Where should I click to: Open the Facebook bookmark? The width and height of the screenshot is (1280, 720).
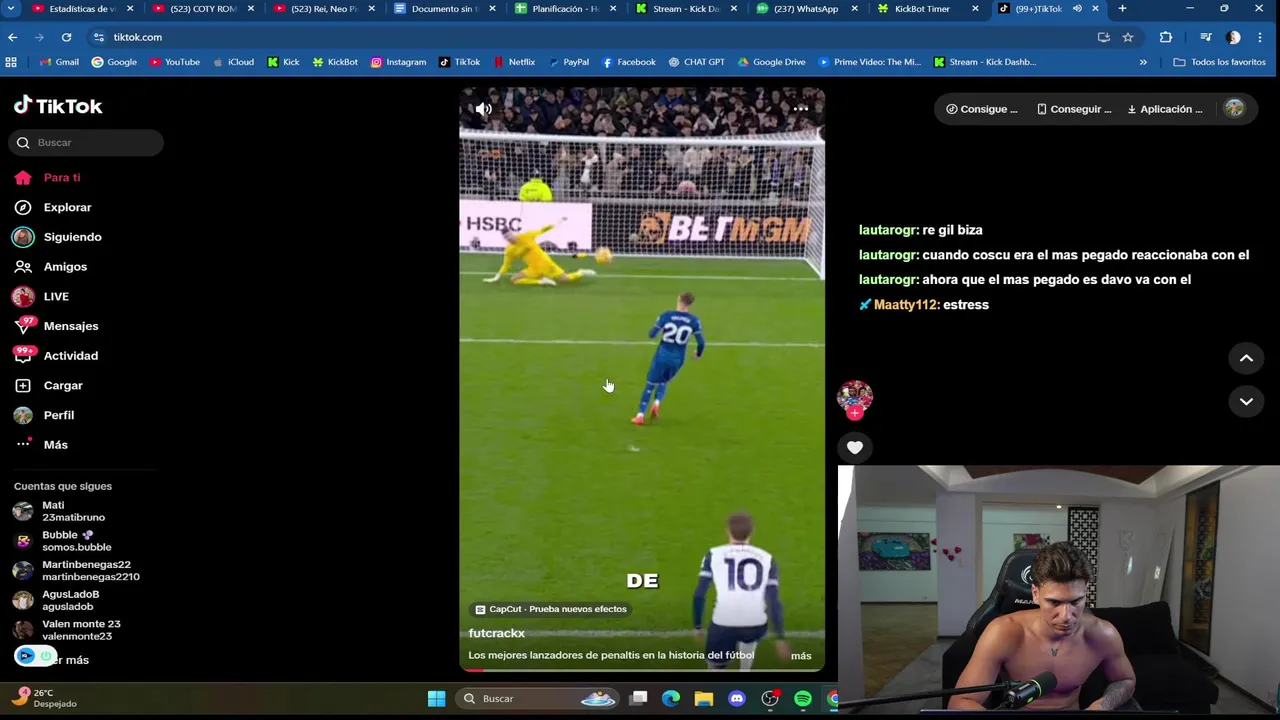pyautogui.click(x=628, y=62)
